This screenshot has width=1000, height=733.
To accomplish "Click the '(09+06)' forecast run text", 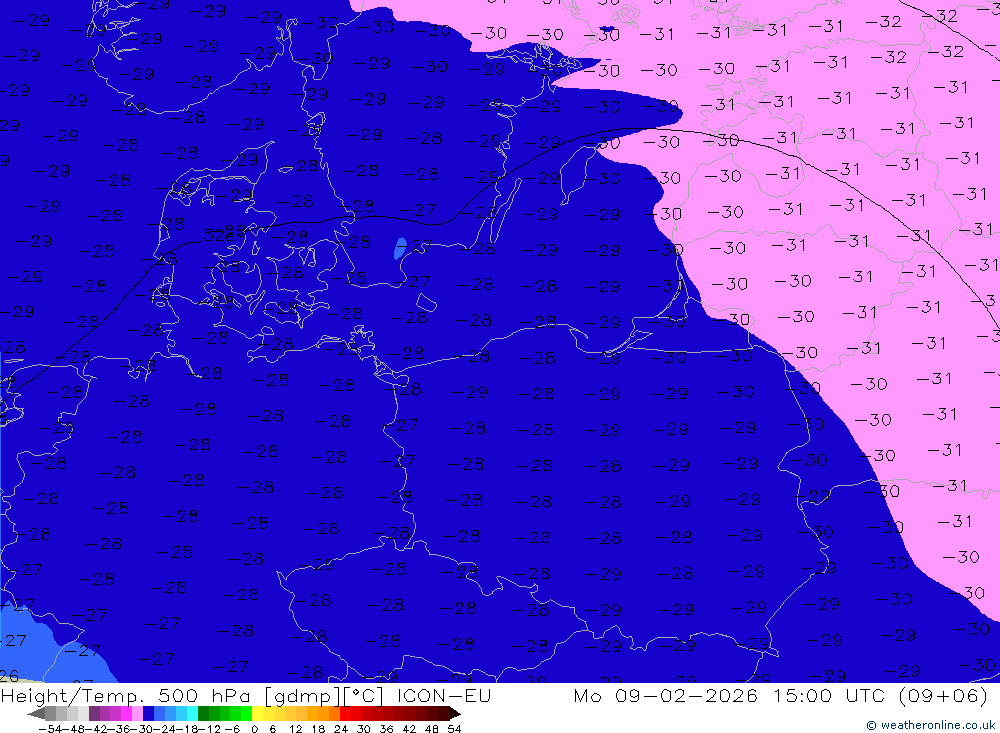I will pyautogui.click(x=943, y=695).
